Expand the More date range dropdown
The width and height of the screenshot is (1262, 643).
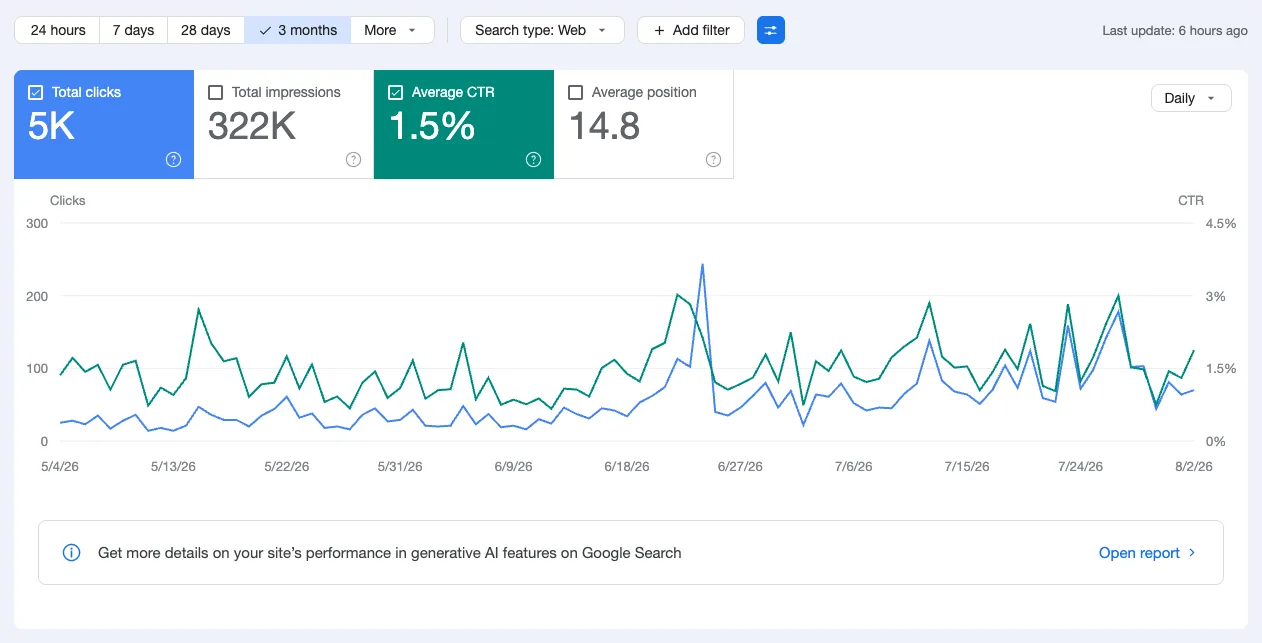(x=392, y=30)
